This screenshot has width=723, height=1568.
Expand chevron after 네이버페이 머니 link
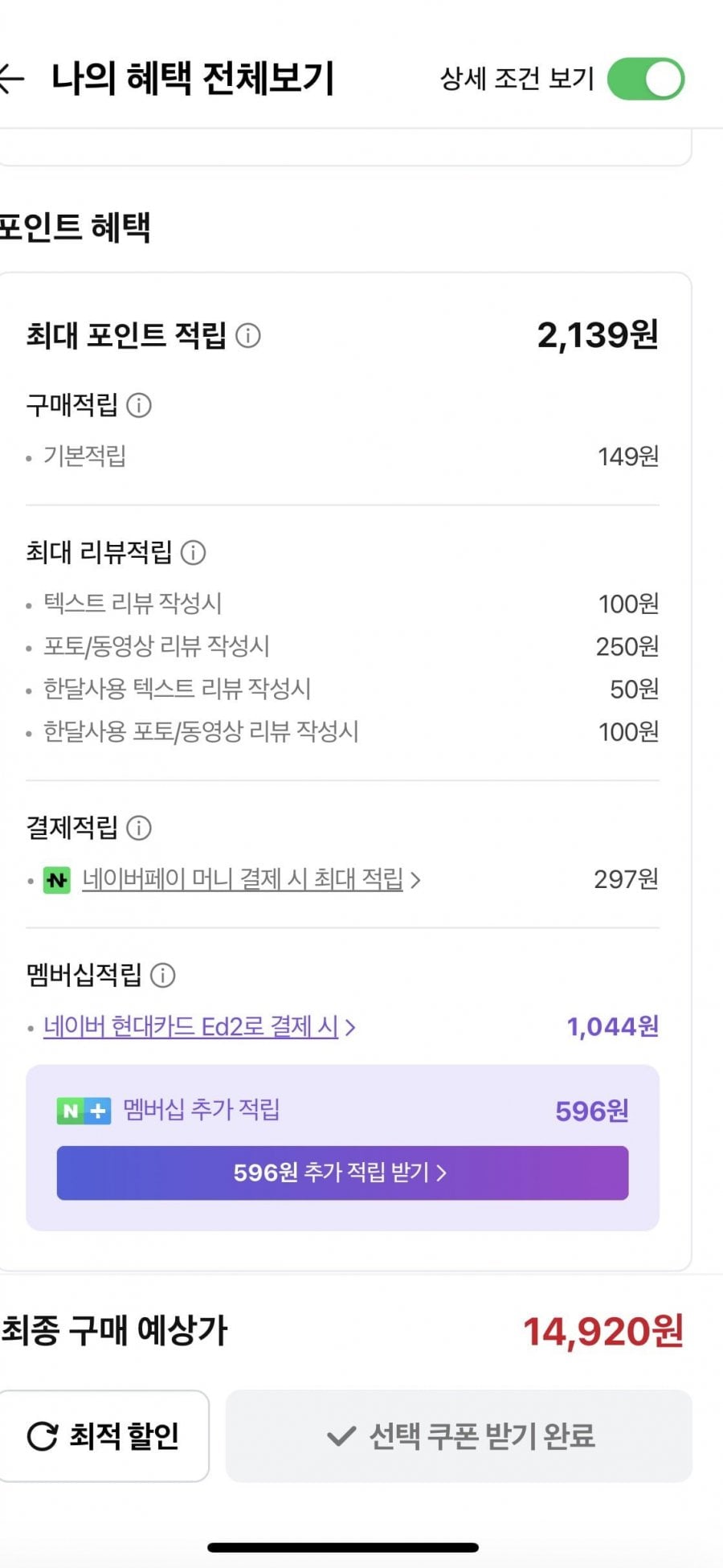(x=415, y=880)
